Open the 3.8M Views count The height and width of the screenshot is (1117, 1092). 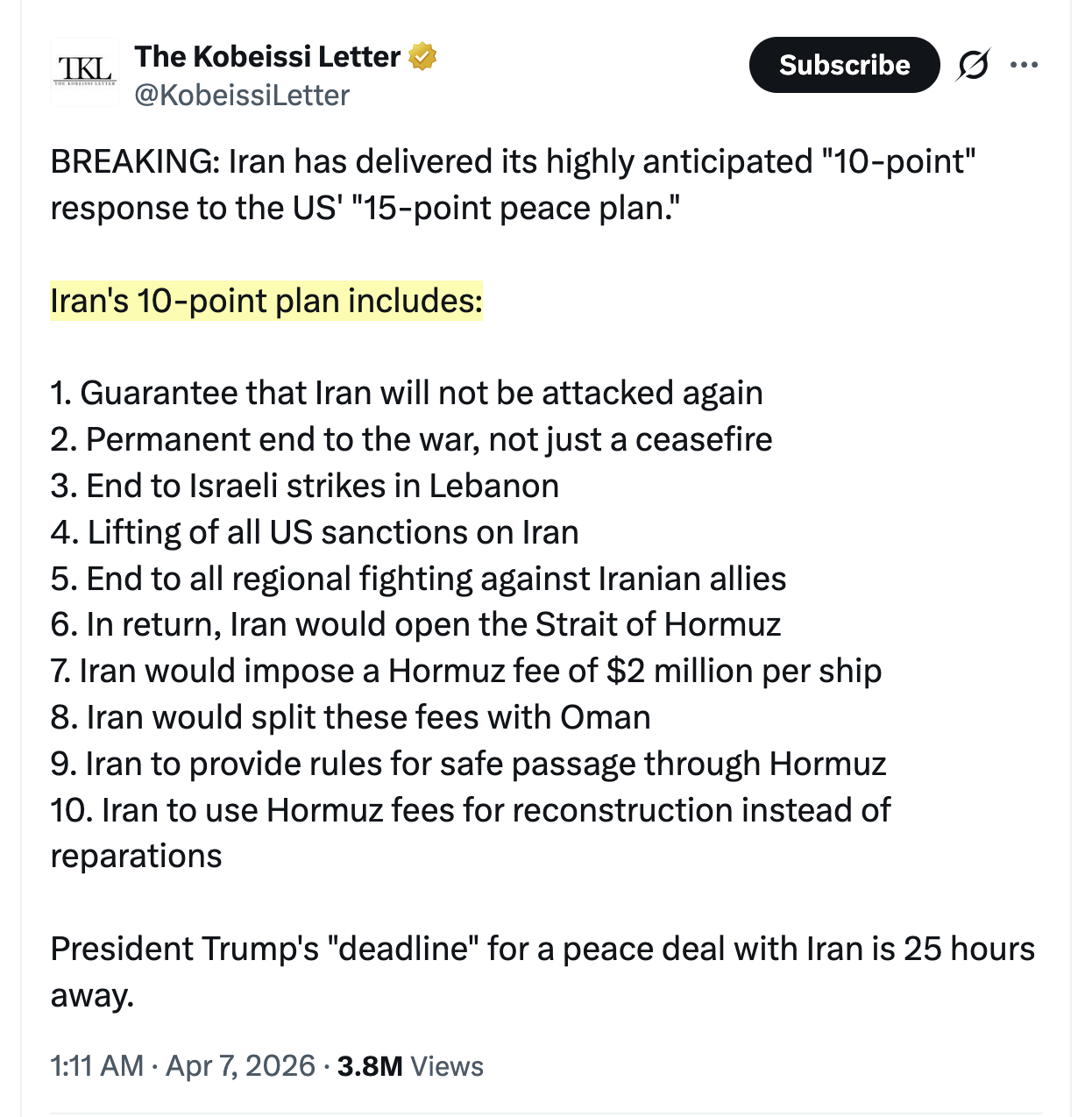410,1066
